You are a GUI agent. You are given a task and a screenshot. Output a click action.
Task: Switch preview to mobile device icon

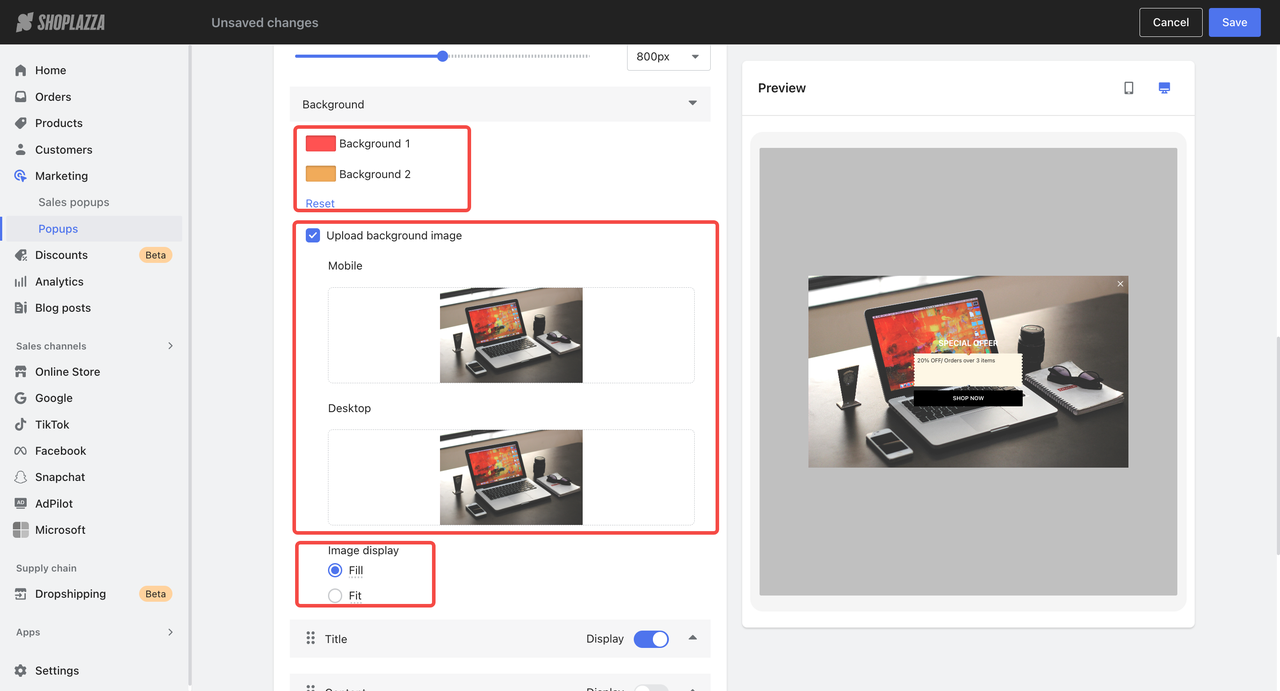(1129, 88)
